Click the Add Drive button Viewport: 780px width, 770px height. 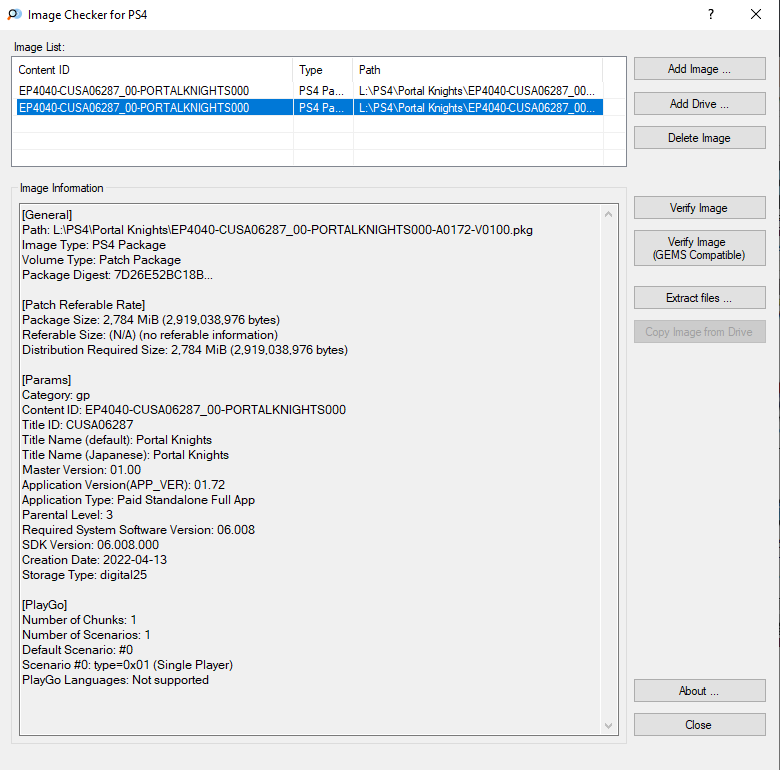(x=699, y=103)
